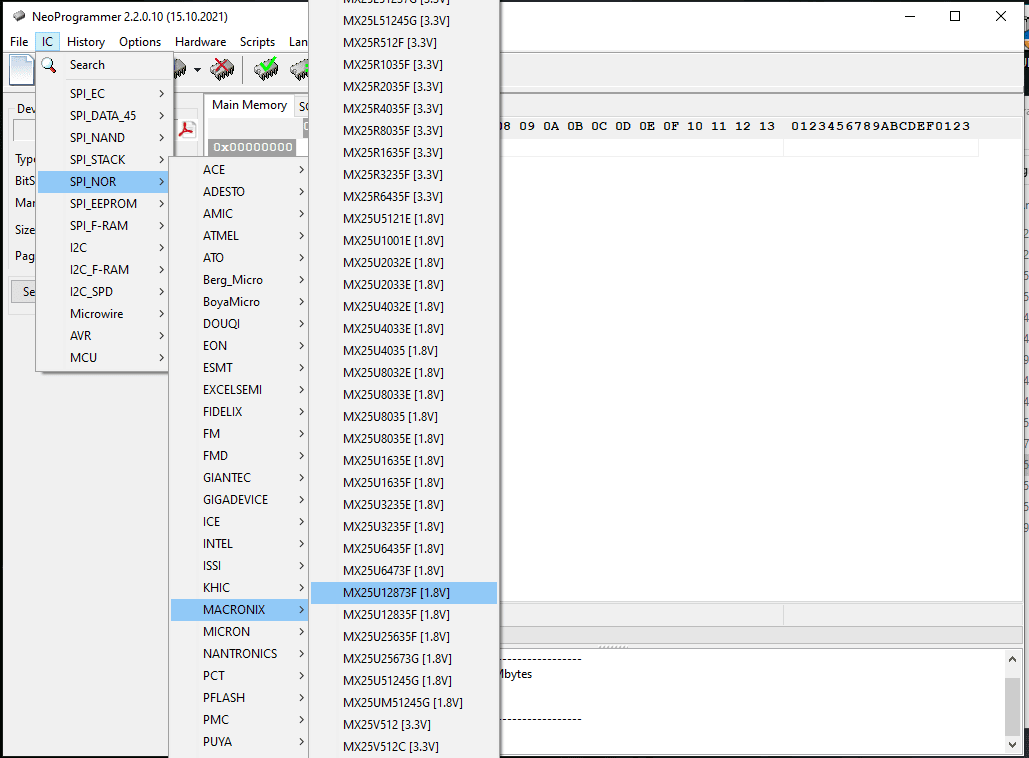
Task: Click the verify chip icon with green check
Action: coord(266,69)
